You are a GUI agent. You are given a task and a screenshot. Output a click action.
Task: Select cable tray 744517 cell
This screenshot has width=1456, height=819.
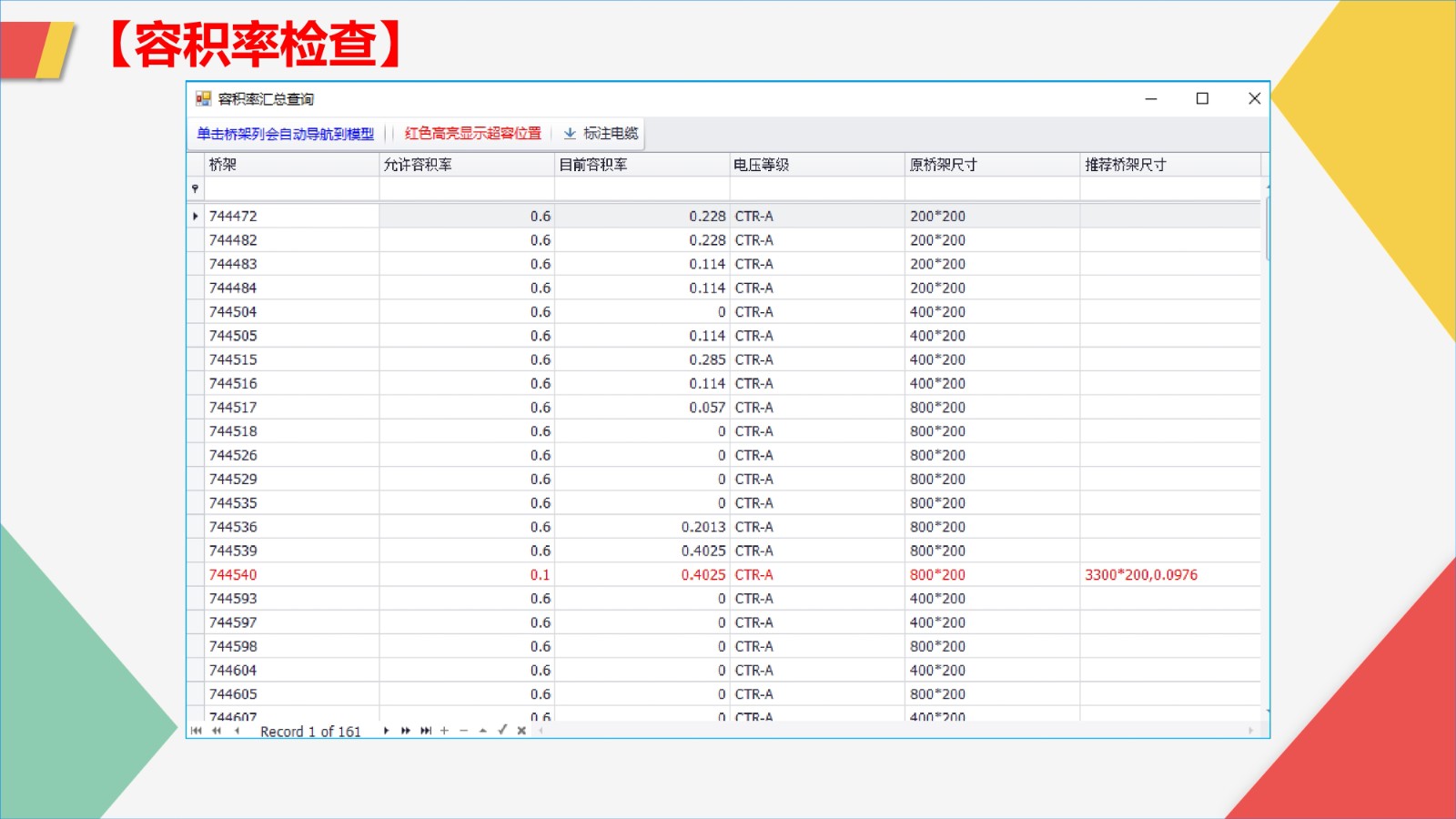(x=233, y=408)
